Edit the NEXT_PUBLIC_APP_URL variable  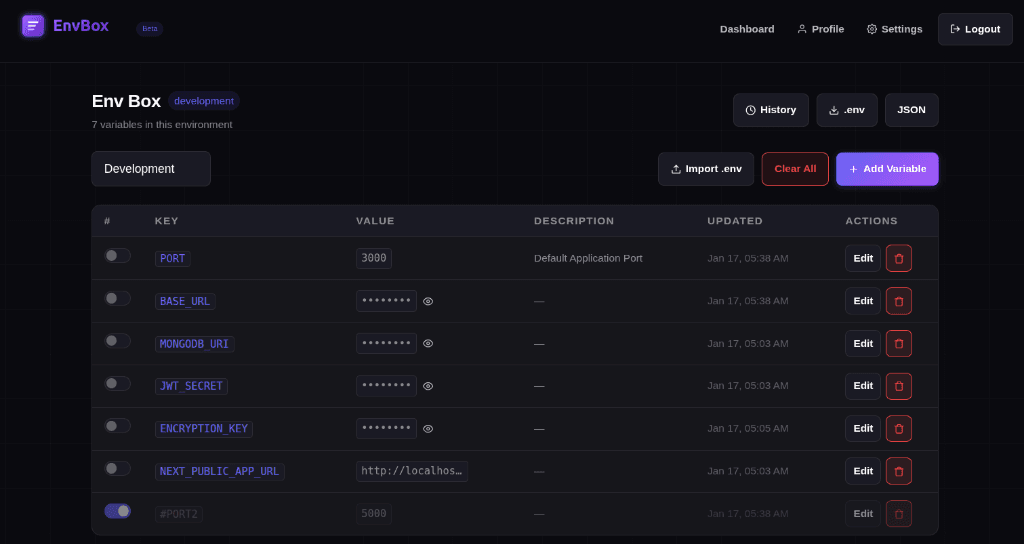863,471
